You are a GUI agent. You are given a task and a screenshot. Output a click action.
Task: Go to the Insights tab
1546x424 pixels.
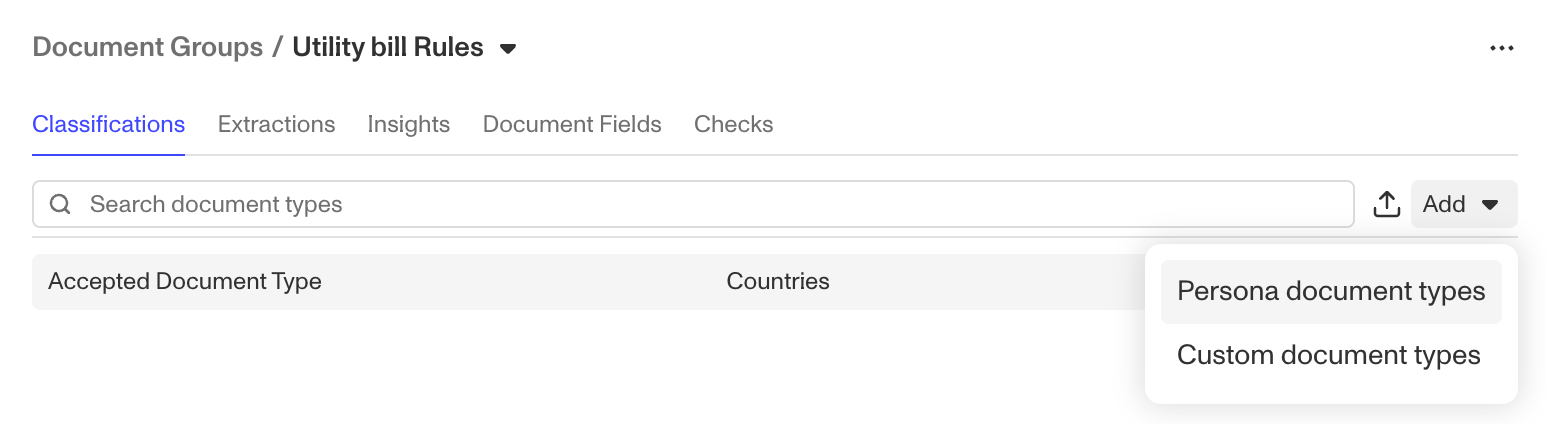[408, 125]
